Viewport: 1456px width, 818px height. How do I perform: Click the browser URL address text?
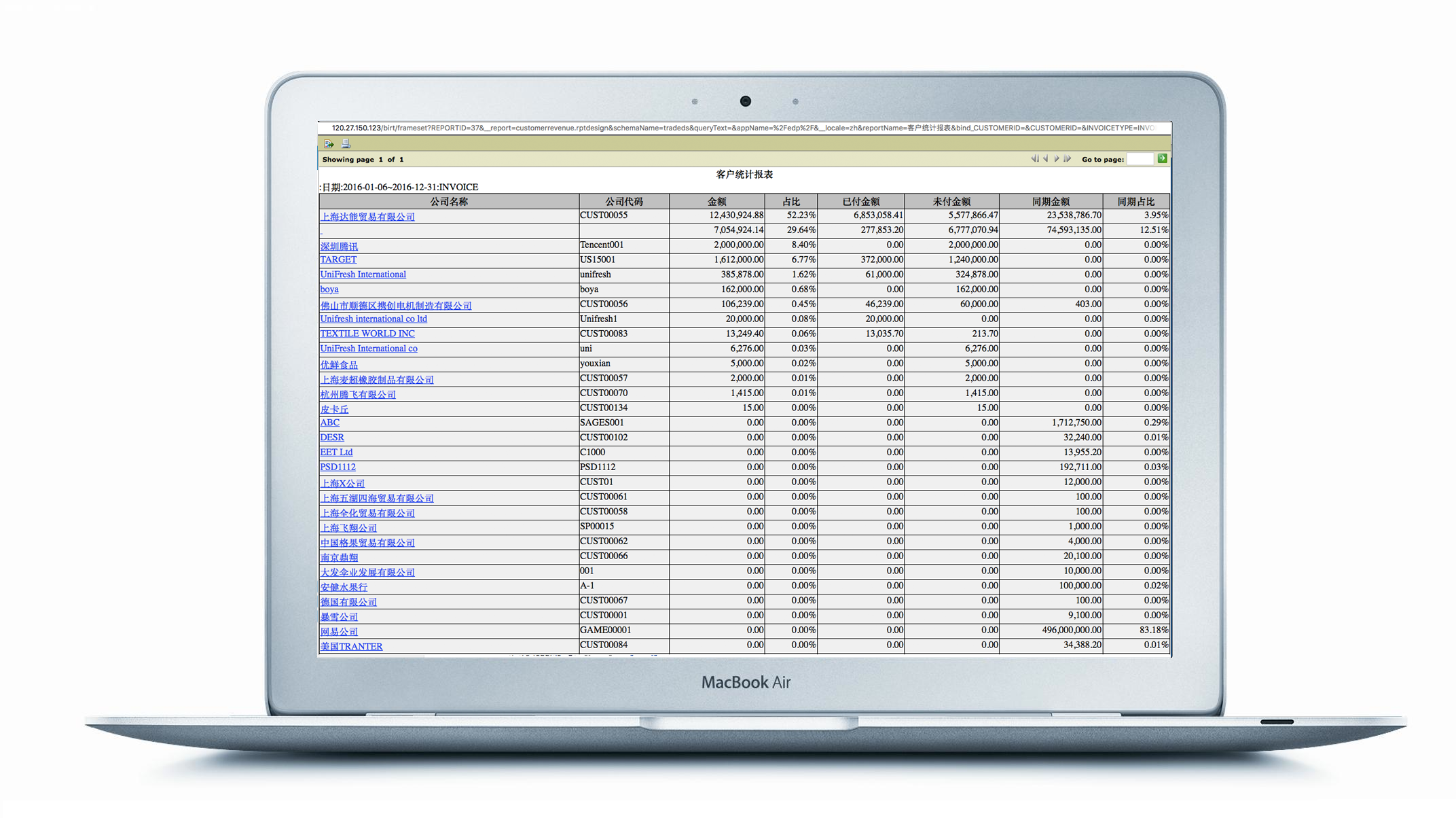[x=743, y=128]
